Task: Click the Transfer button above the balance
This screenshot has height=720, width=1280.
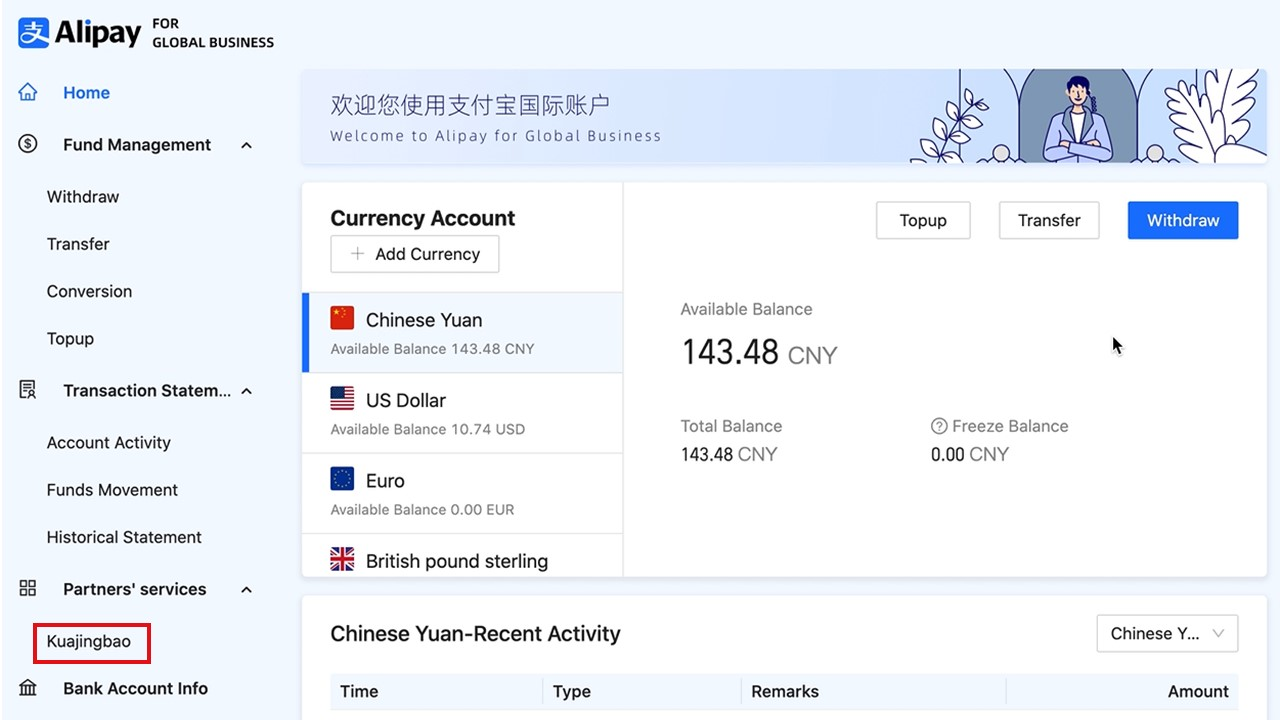Action: tap(1049, 220)
